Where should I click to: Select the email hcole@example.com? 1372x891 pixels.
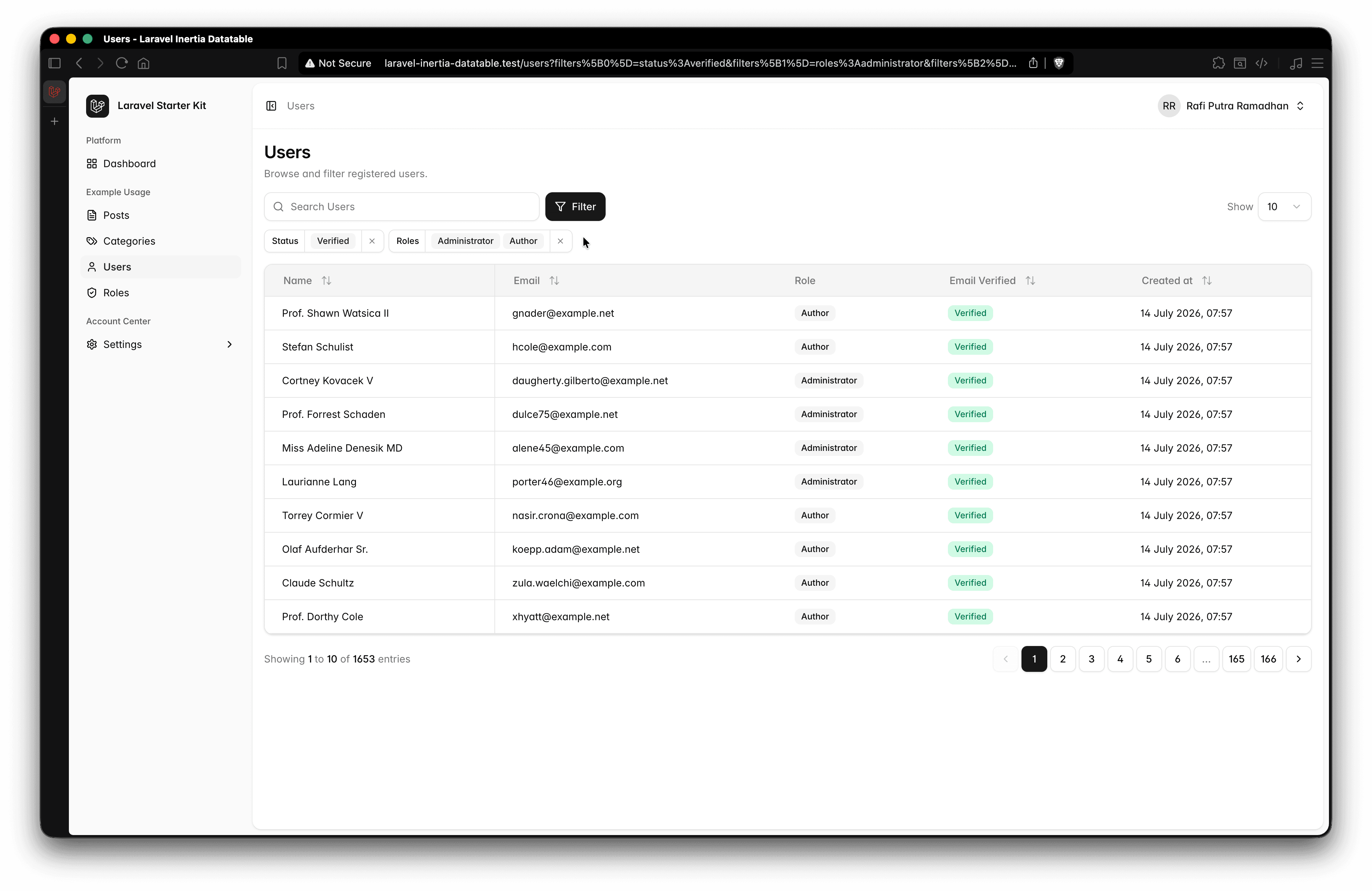(x=562, y=347)
